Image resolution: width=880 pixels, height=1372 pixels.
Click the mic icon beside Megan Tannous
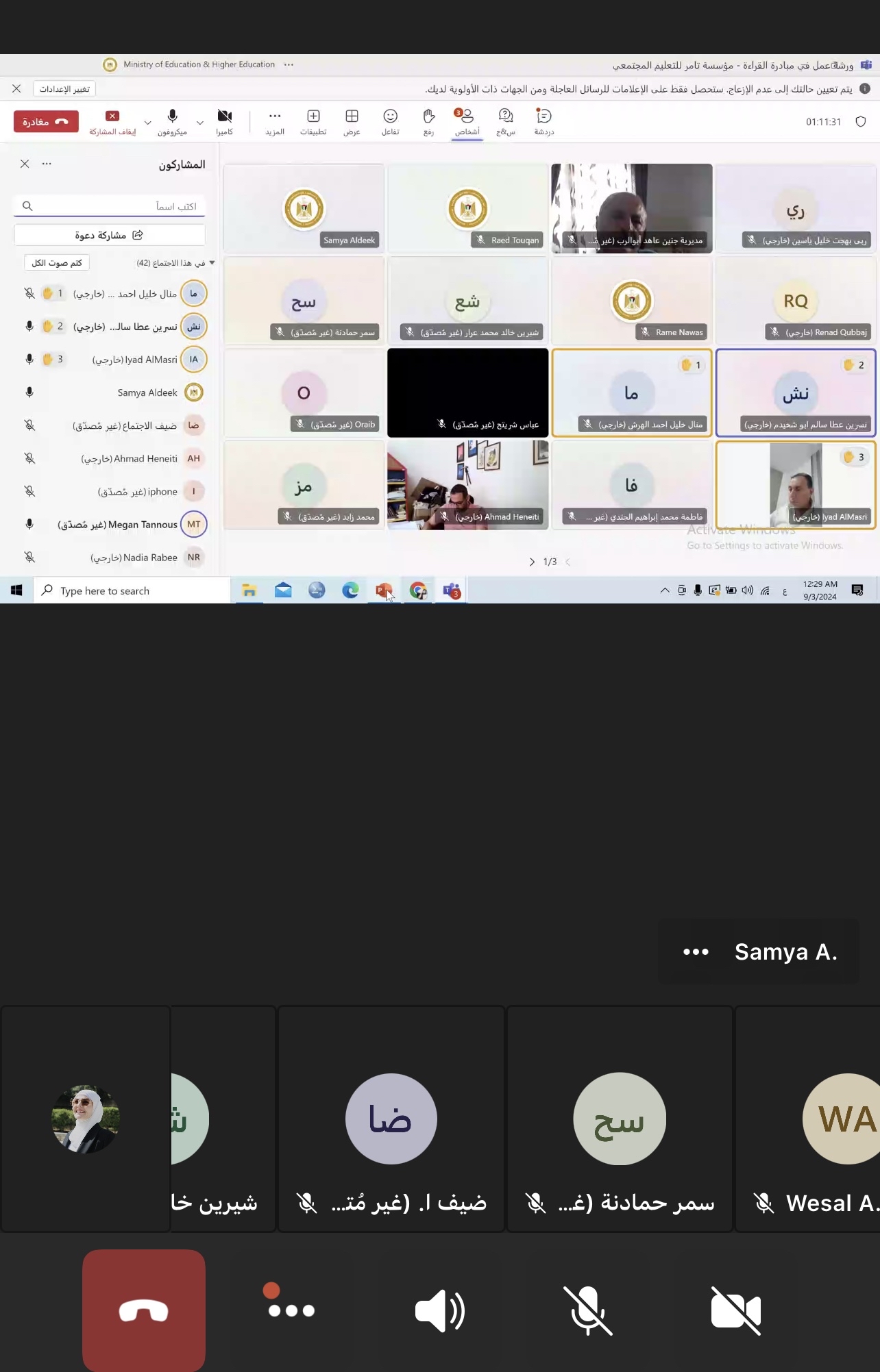pyautogui.click(x=29, y=525)
